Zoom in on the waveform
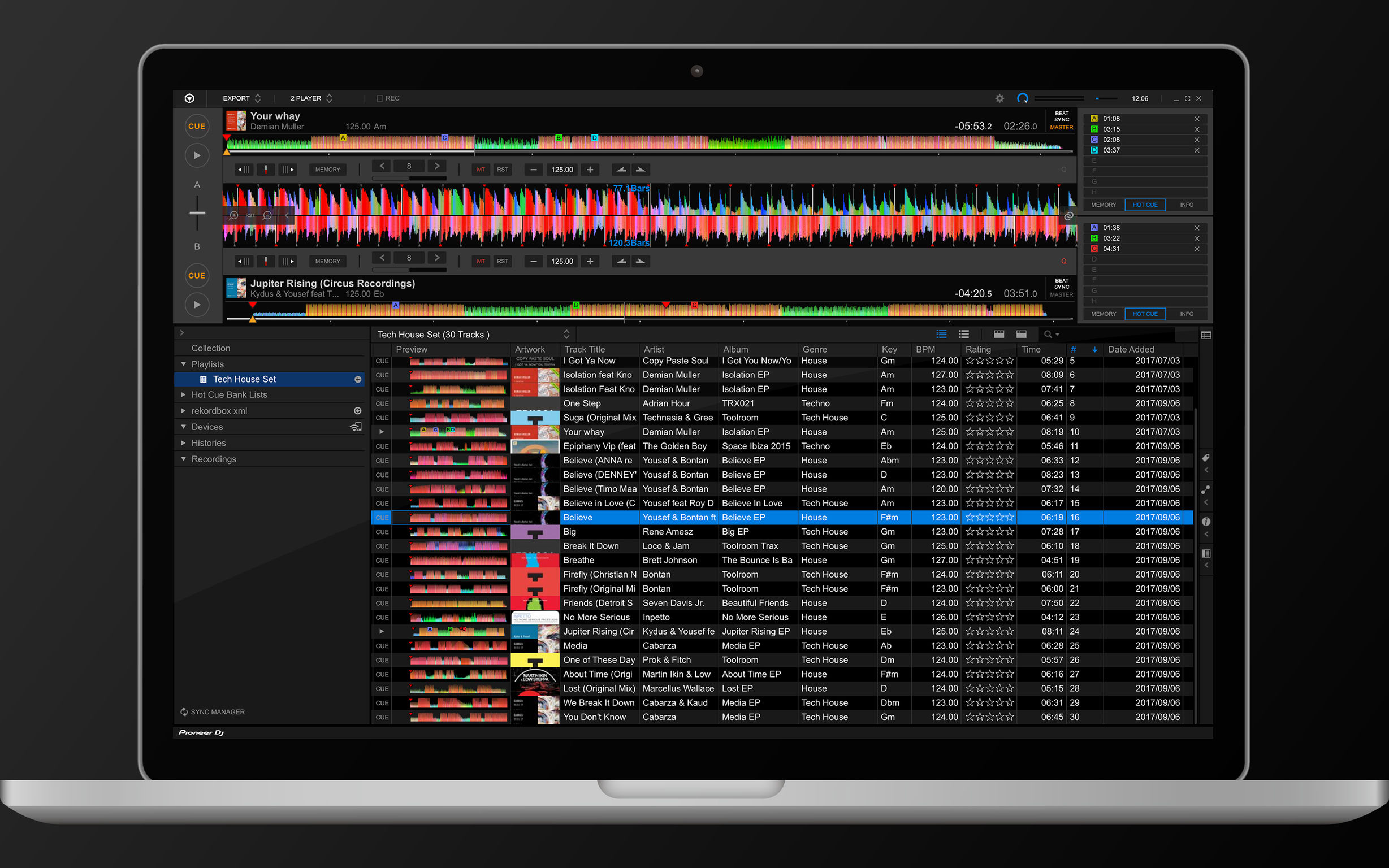The width and height of the screenshot is (1389, 868). [233, 215]
